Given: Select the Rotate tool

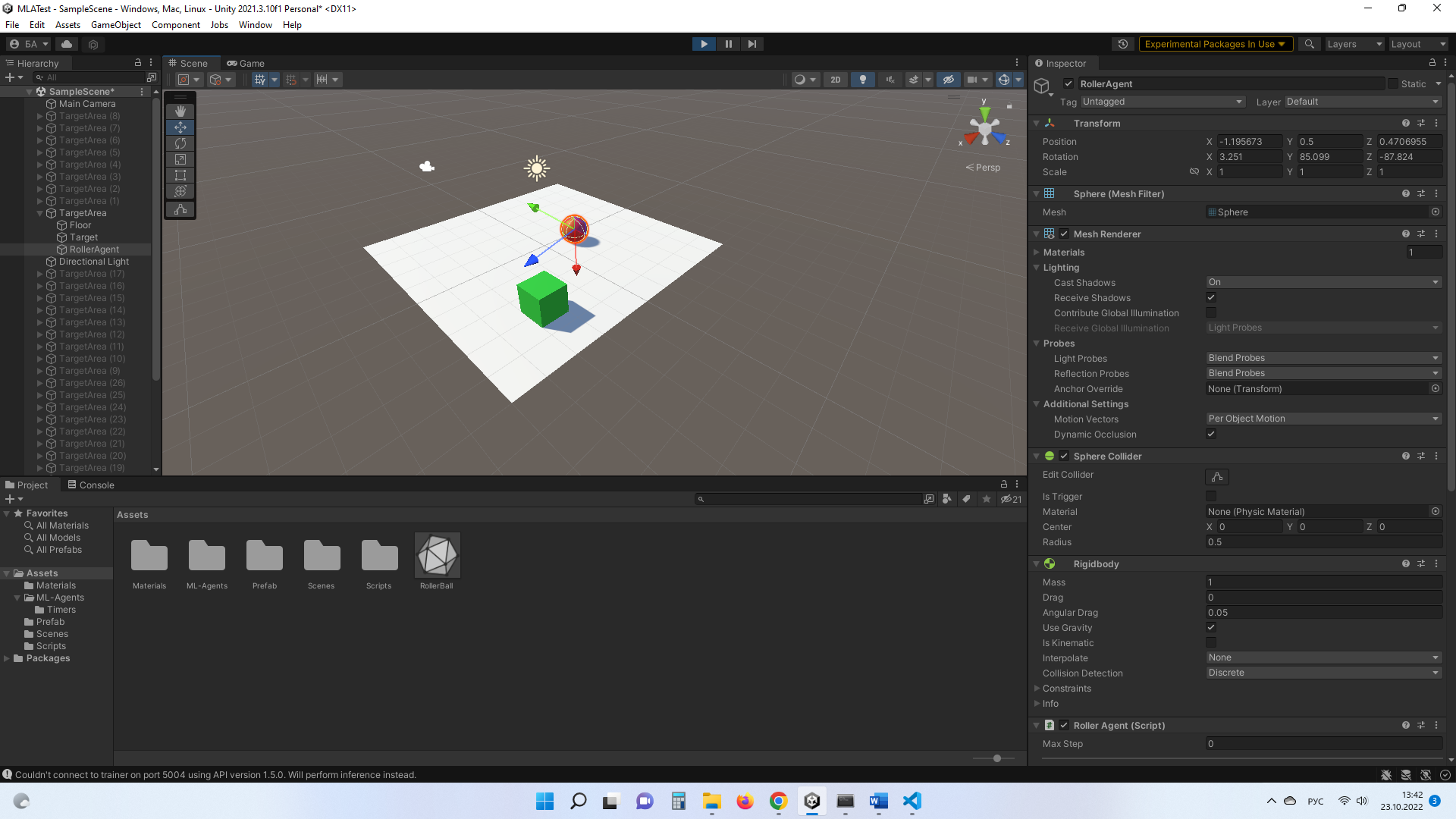Looking at the screenshot, I should pyautogui.click(x=180, y=143).
